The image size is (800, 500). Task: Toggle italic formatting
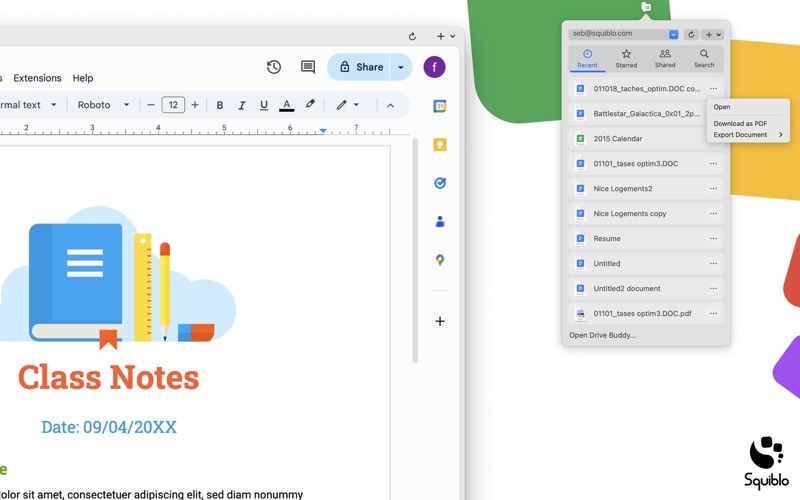[x=242, y=105]
